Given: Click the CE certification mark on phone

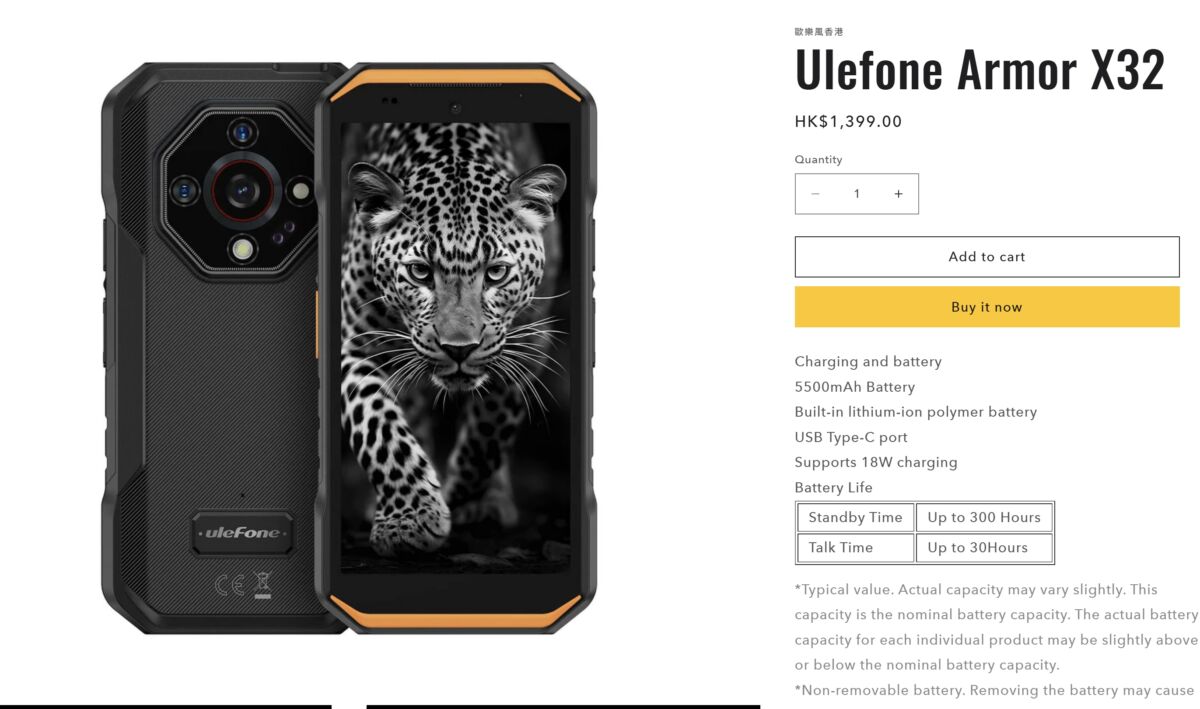Looking at the screenshot, I should pos(229,583).
